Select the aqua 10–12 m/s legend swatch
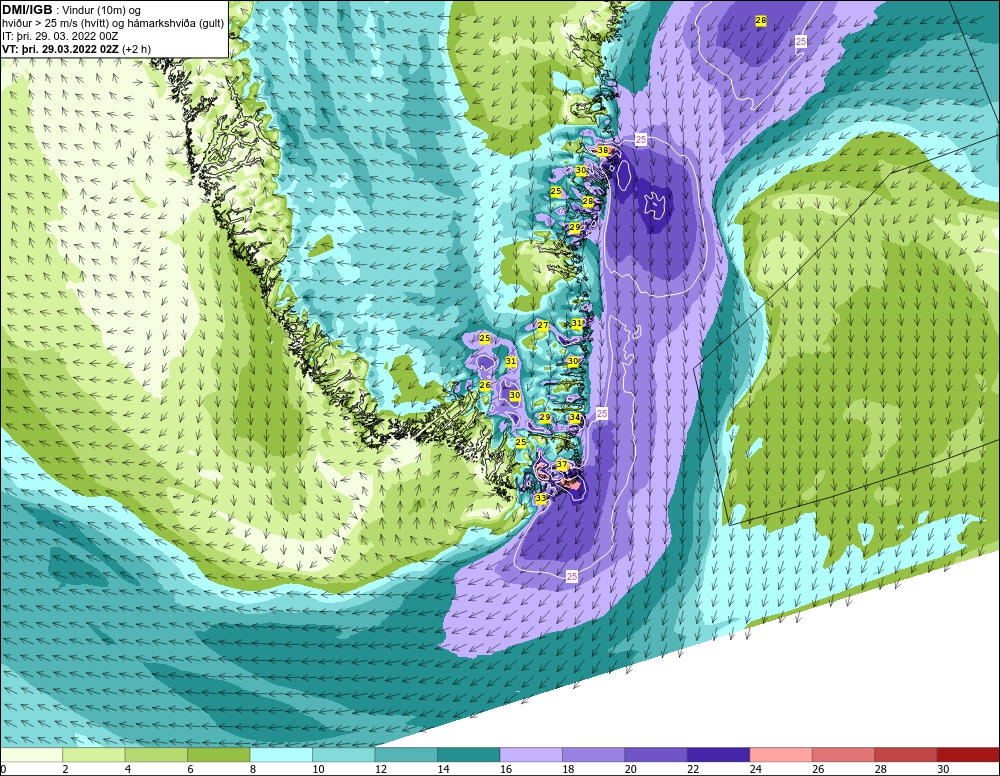1000x776 pixels. [x=344, y=755]
